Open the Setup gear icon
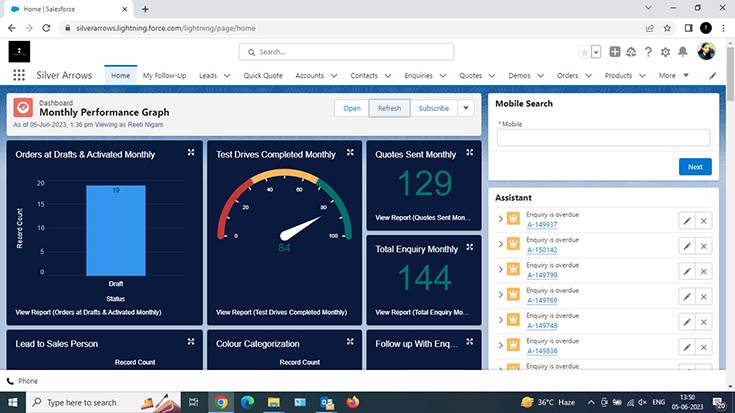The image size is (735, 413). (665, 52)
